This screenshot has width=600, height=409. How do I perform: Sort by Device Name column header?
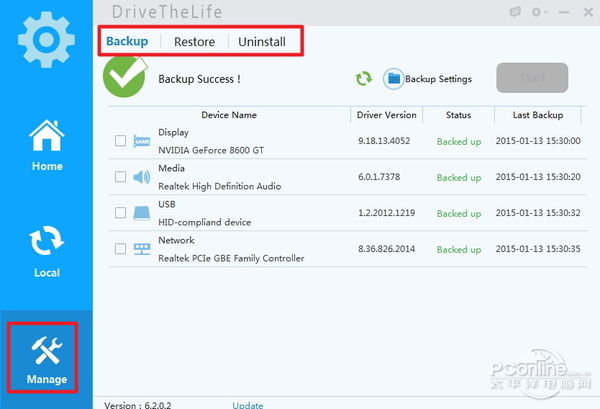point(229,115)
